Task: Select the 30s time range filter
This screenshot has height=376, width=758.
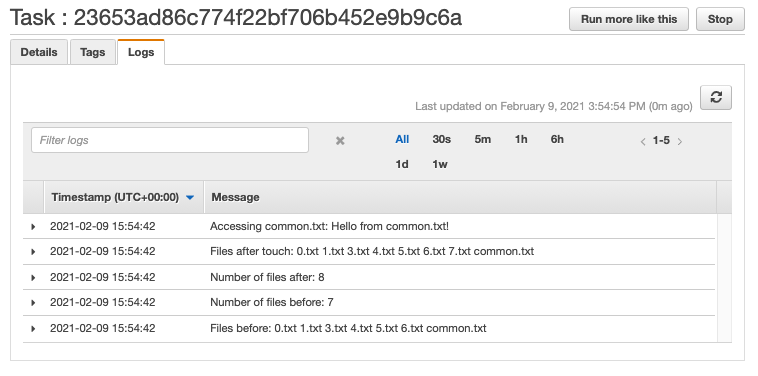Action: pos(441,139)
